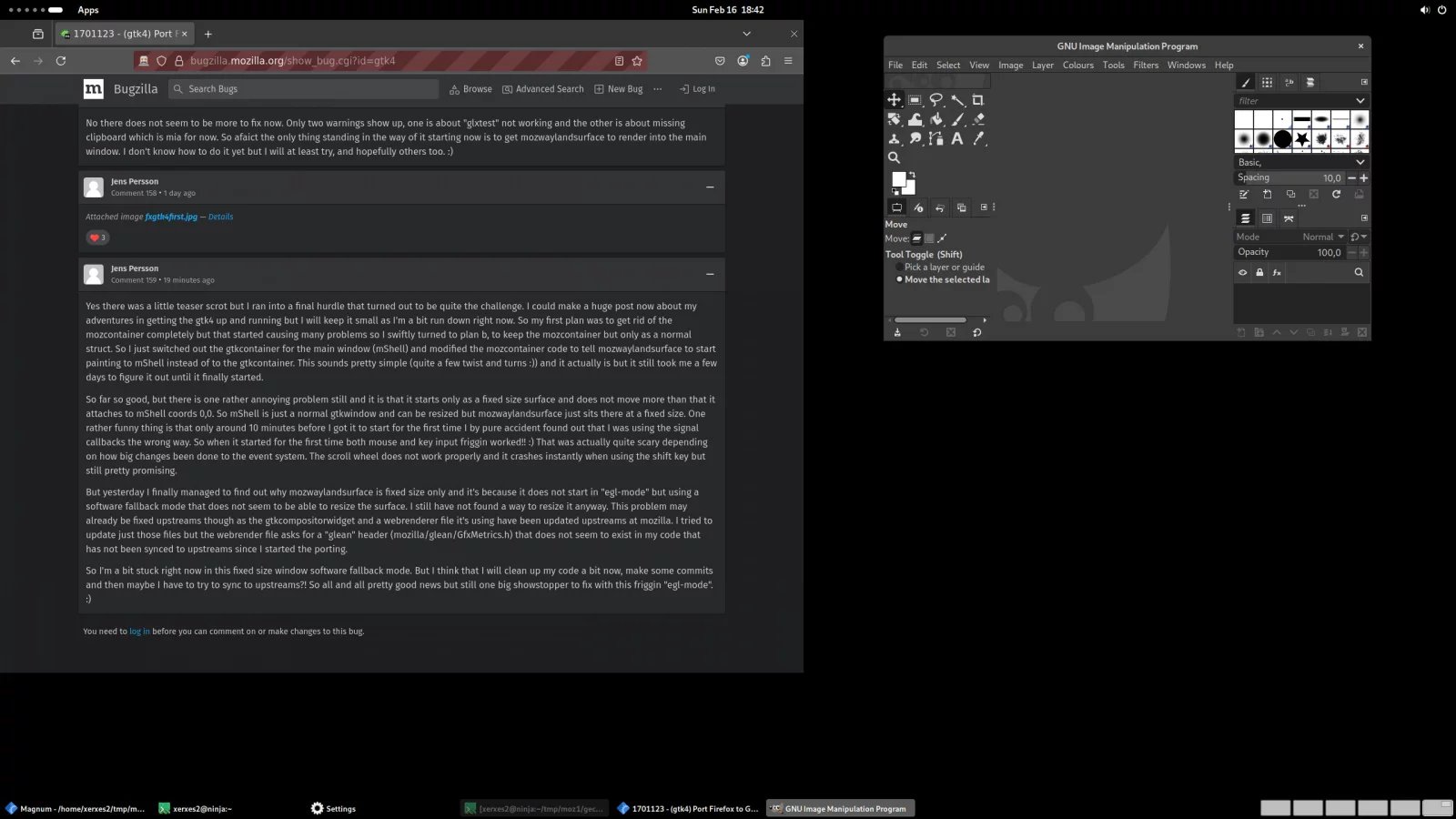Search layers with the magnifier icon
The width and height of the screenshot is (1456, 819).
point(1359,272)
